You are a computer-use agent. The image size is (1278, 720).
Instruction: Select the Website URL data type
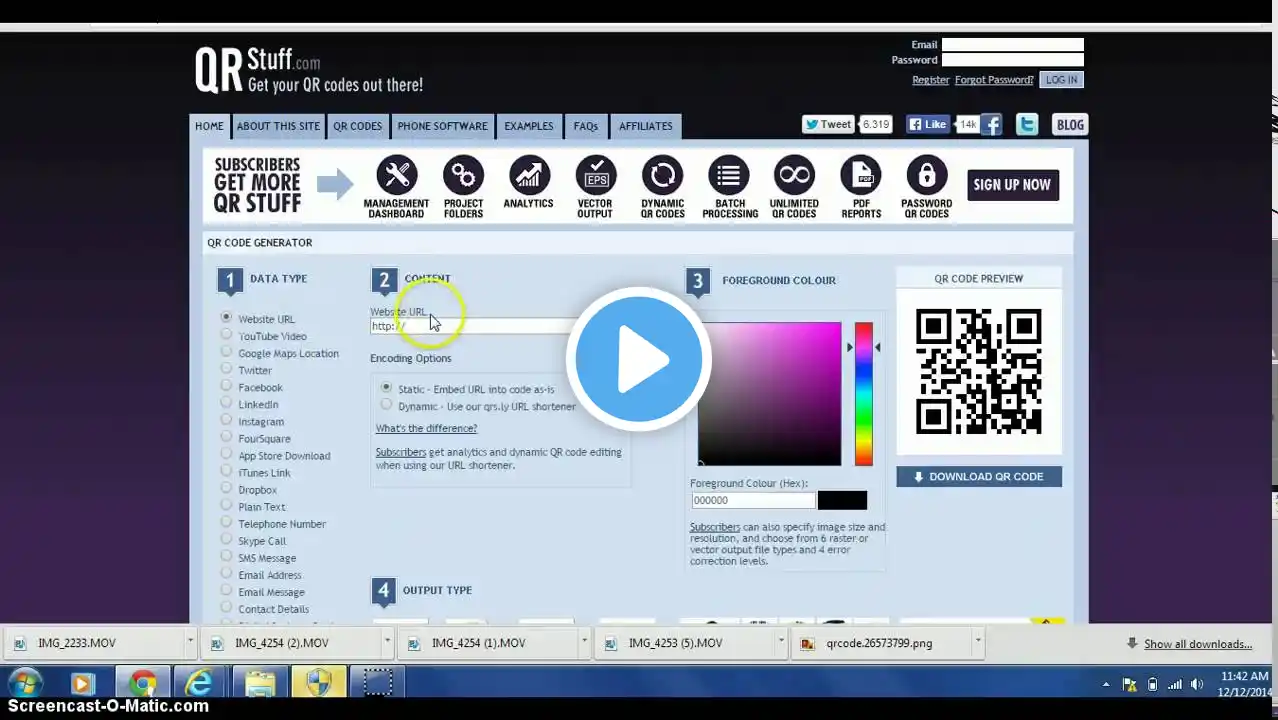[x=226, y=318]
